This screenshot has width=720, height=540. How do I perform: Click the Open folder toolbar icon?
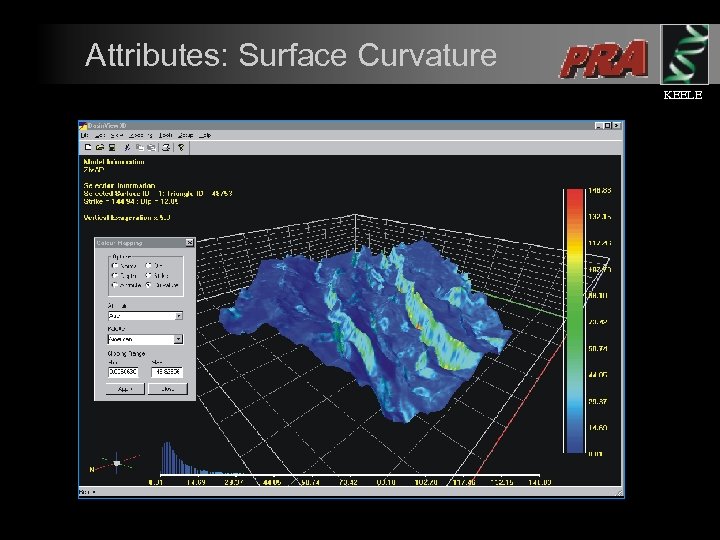pos(100,147)
